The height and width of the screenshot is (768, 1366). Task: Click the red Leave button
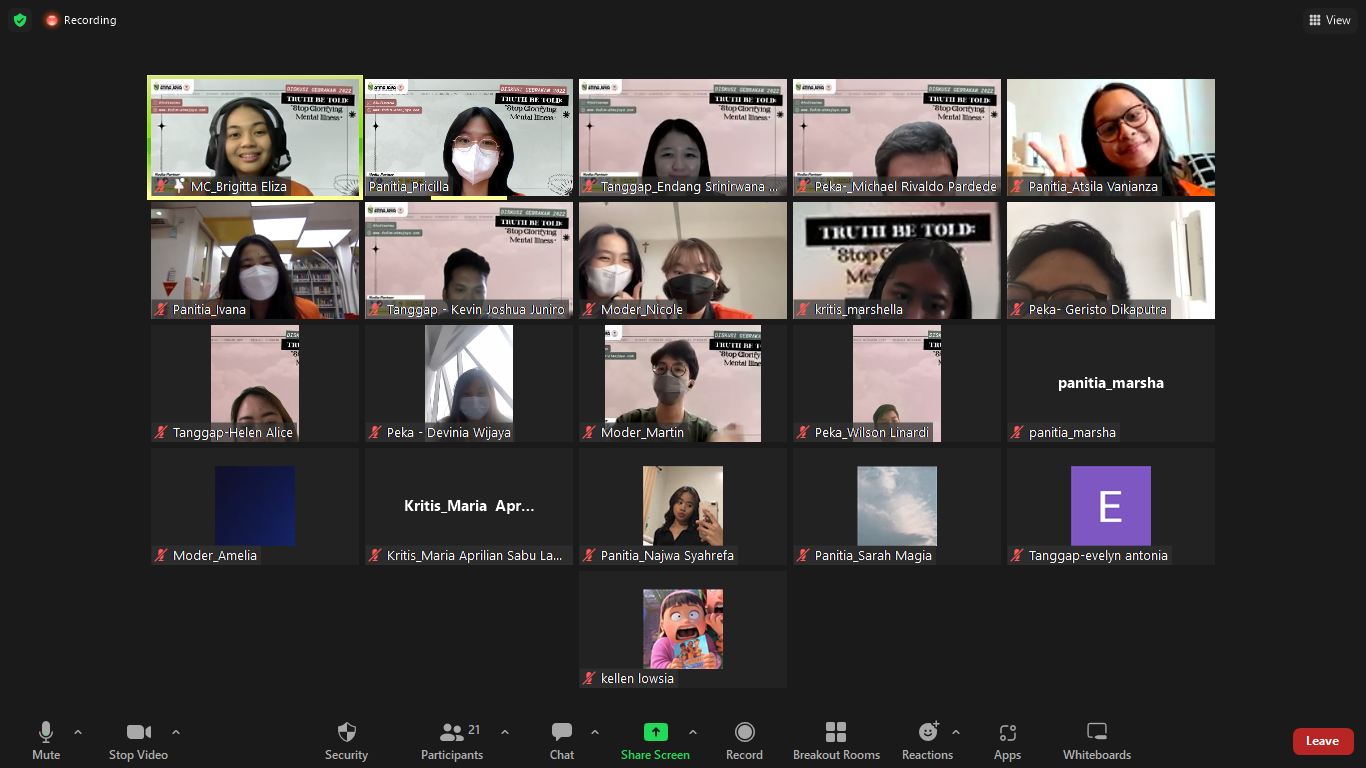[1322, 741]
